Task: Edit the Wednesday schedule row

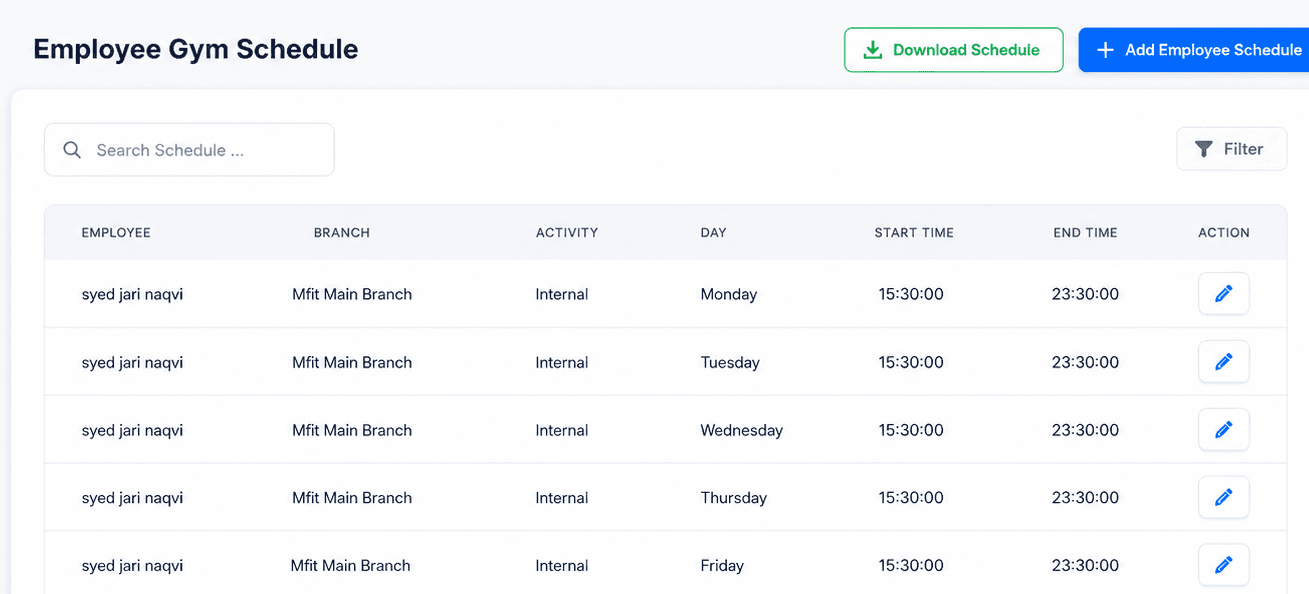Action: [x=1223, y=430]
